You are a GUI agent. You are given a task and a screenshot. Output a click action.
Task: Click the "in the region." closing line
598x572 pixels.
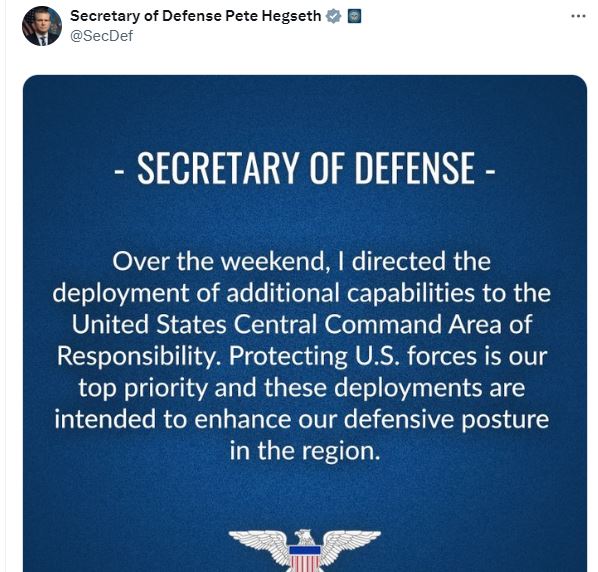305,451
